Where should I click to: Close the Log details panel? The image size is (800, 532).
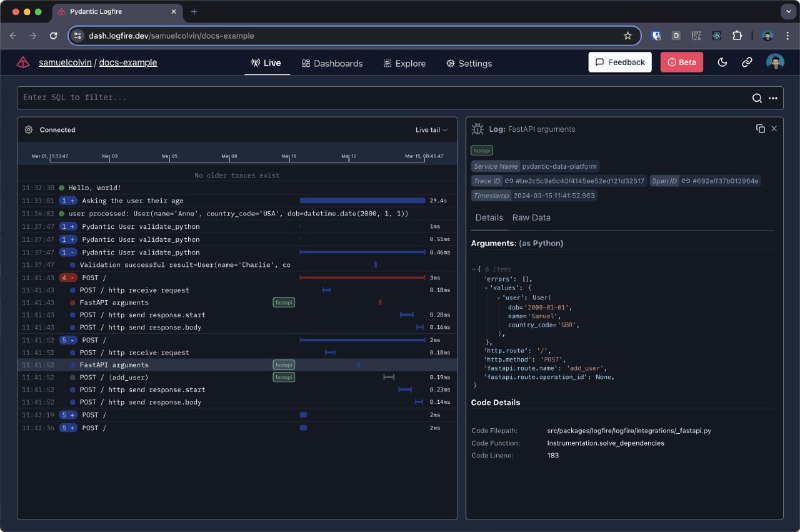point(774,129)
